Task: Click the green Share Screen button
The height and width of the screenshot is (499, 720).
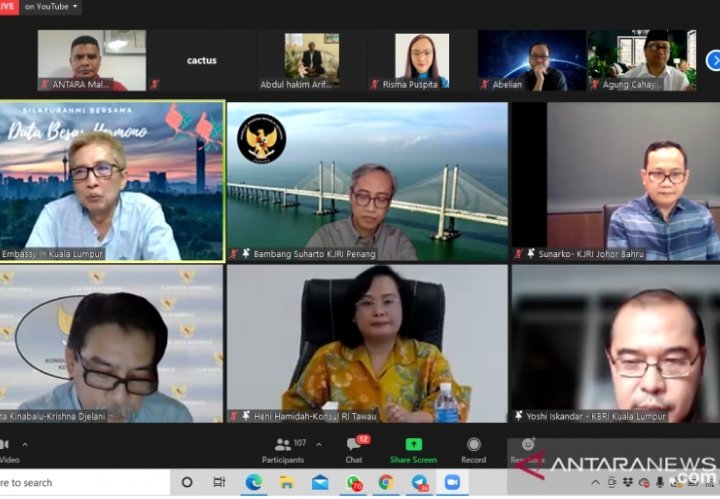Action: tap(413, 449)
